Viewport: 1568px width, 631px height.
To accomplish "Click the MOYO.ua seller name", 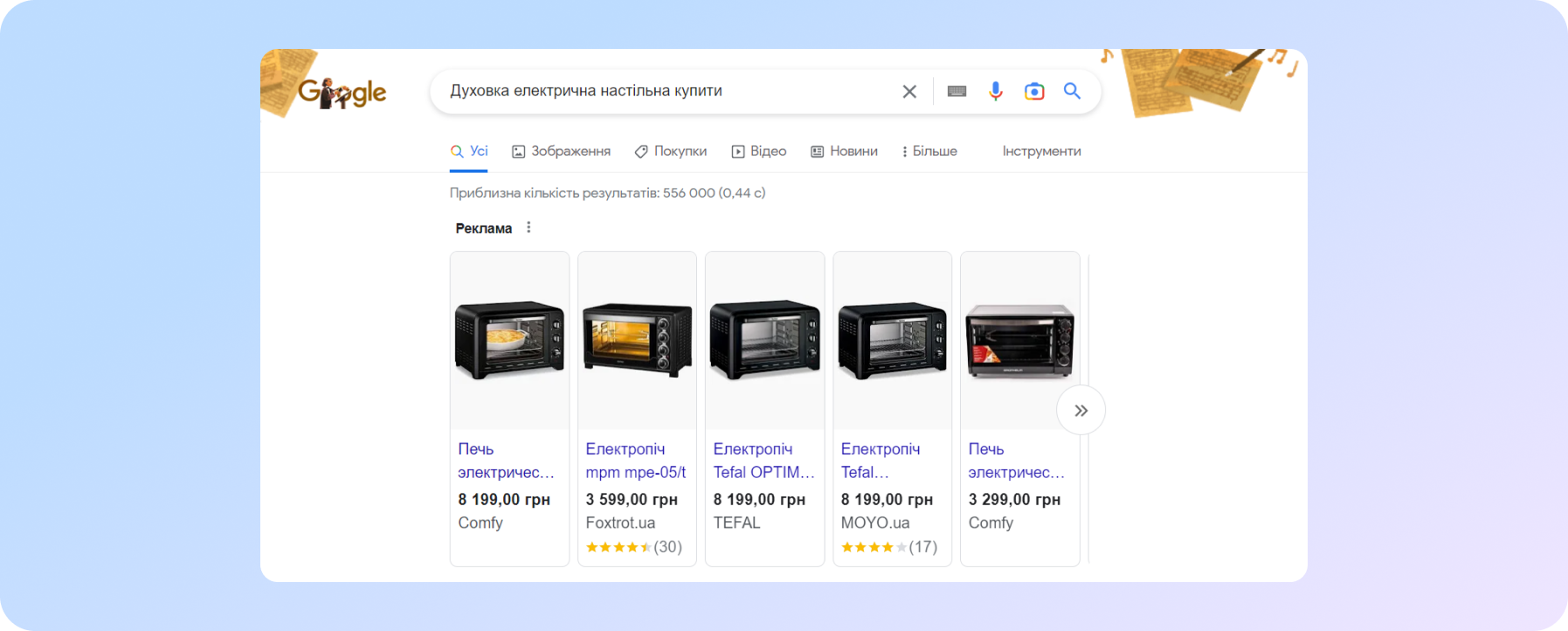I will [x=875, y=523].
